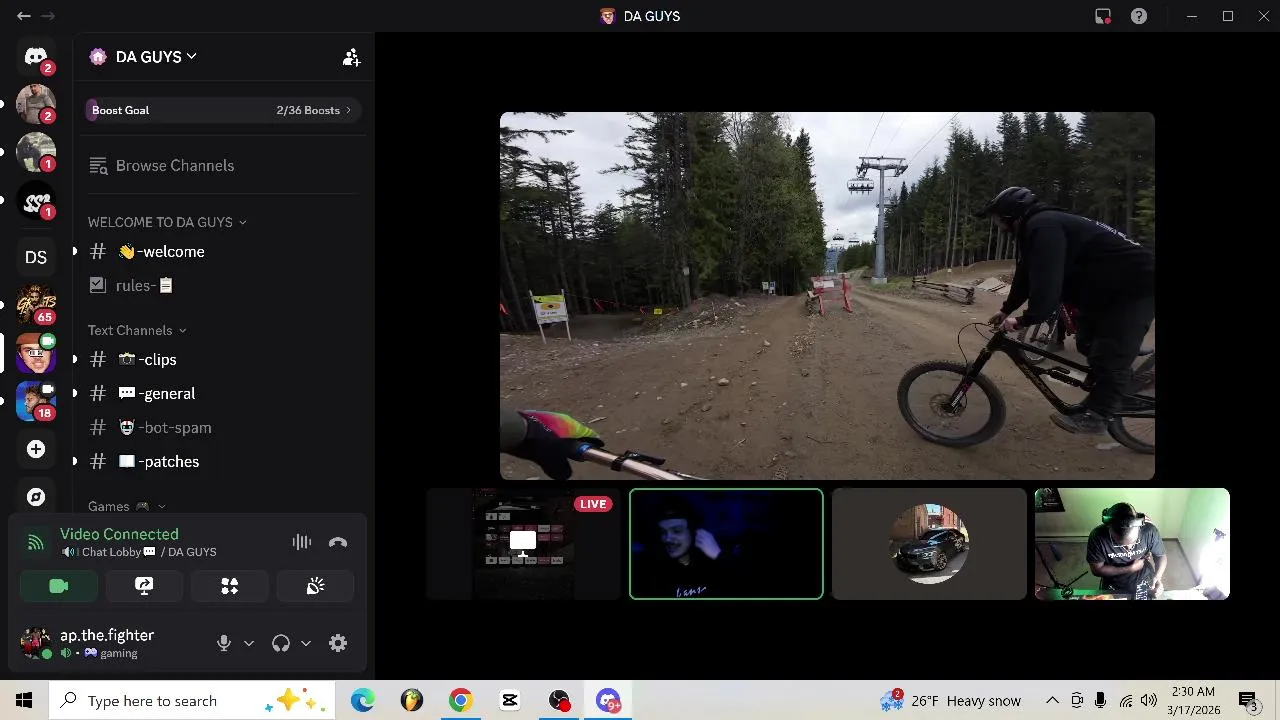Show hidden system tray icons

tap(1052, 700)
